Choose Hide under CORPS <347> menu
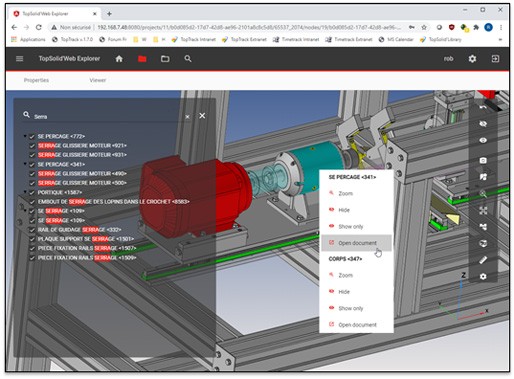This screenshot has width=514, height=379. point(356,292)
